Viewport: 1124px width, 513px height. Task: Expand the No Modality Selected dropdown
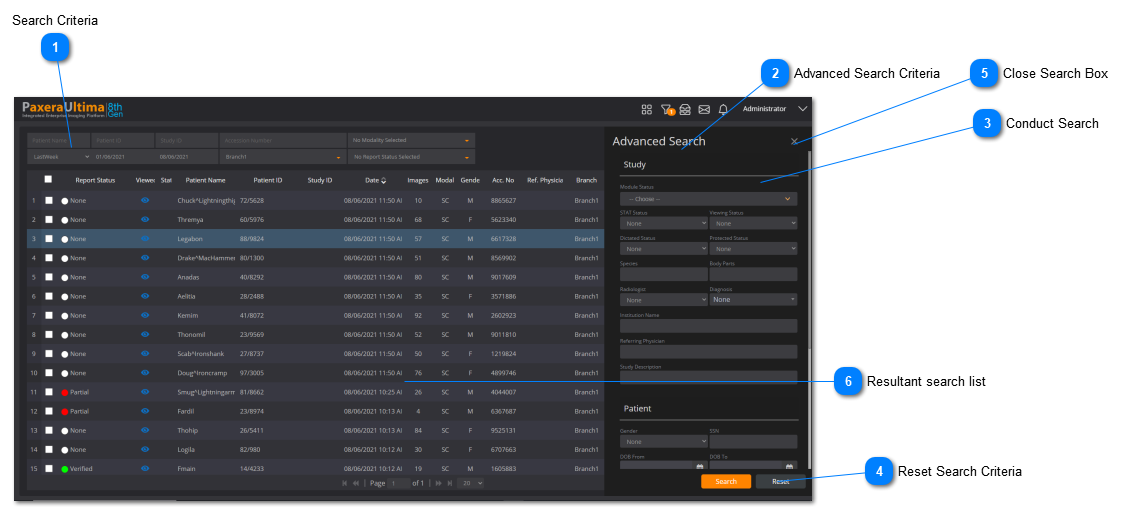click(410, 141)
